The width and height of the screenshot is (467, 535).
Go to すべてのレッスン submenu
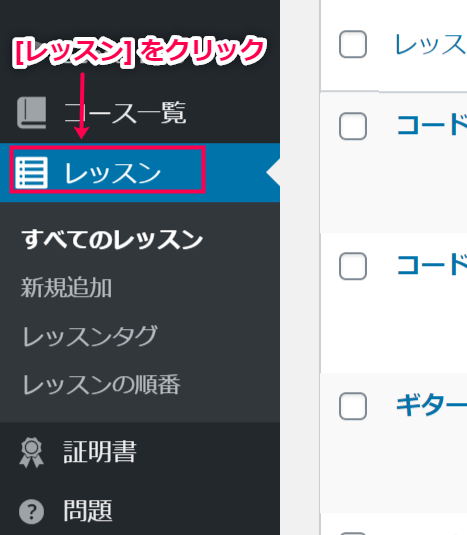pos(112,240)
